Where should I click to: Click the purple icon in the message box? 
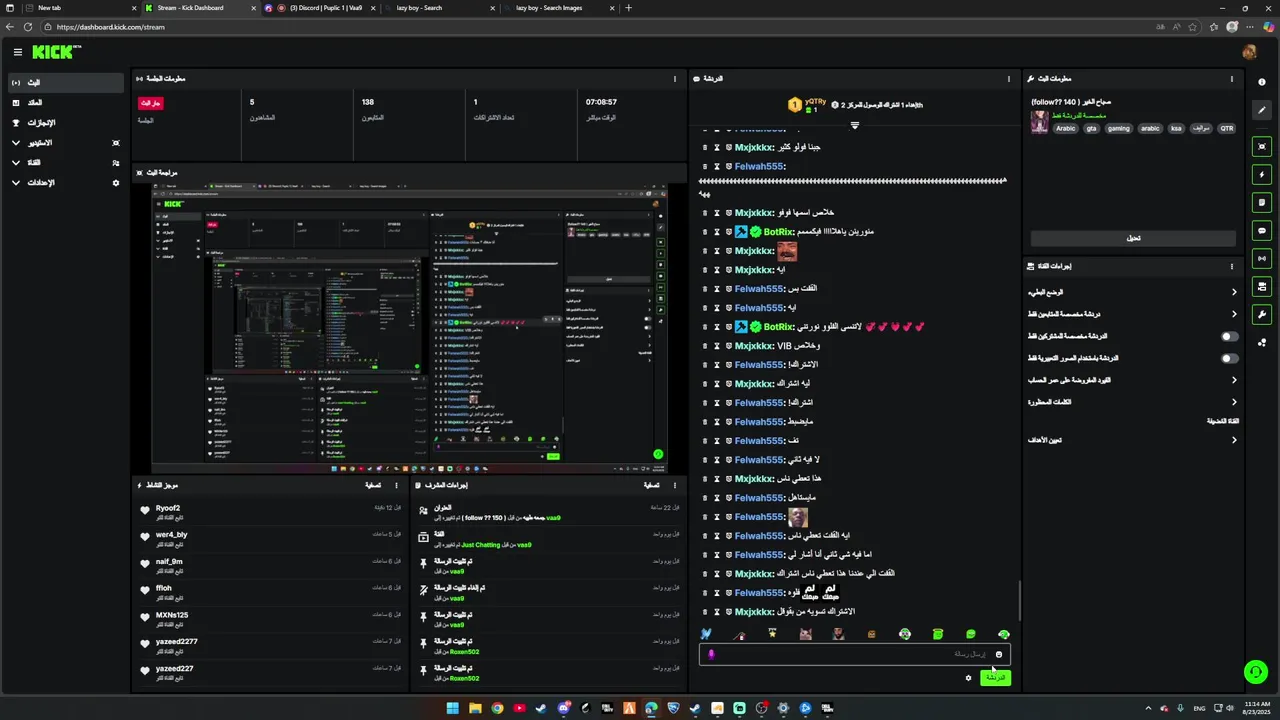[711, 654]
